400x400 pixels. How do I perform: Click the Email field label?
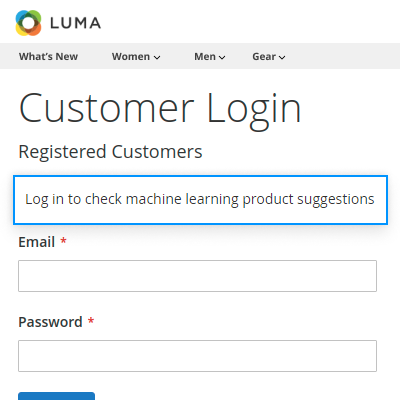click(x=37, y=242)
